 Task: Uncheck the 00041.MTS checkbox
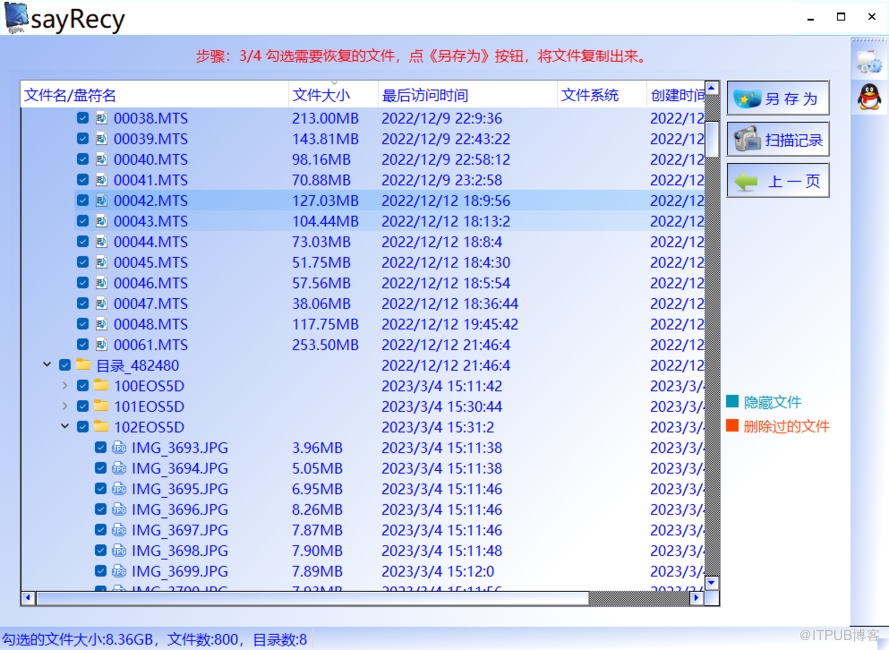point(83,180)
